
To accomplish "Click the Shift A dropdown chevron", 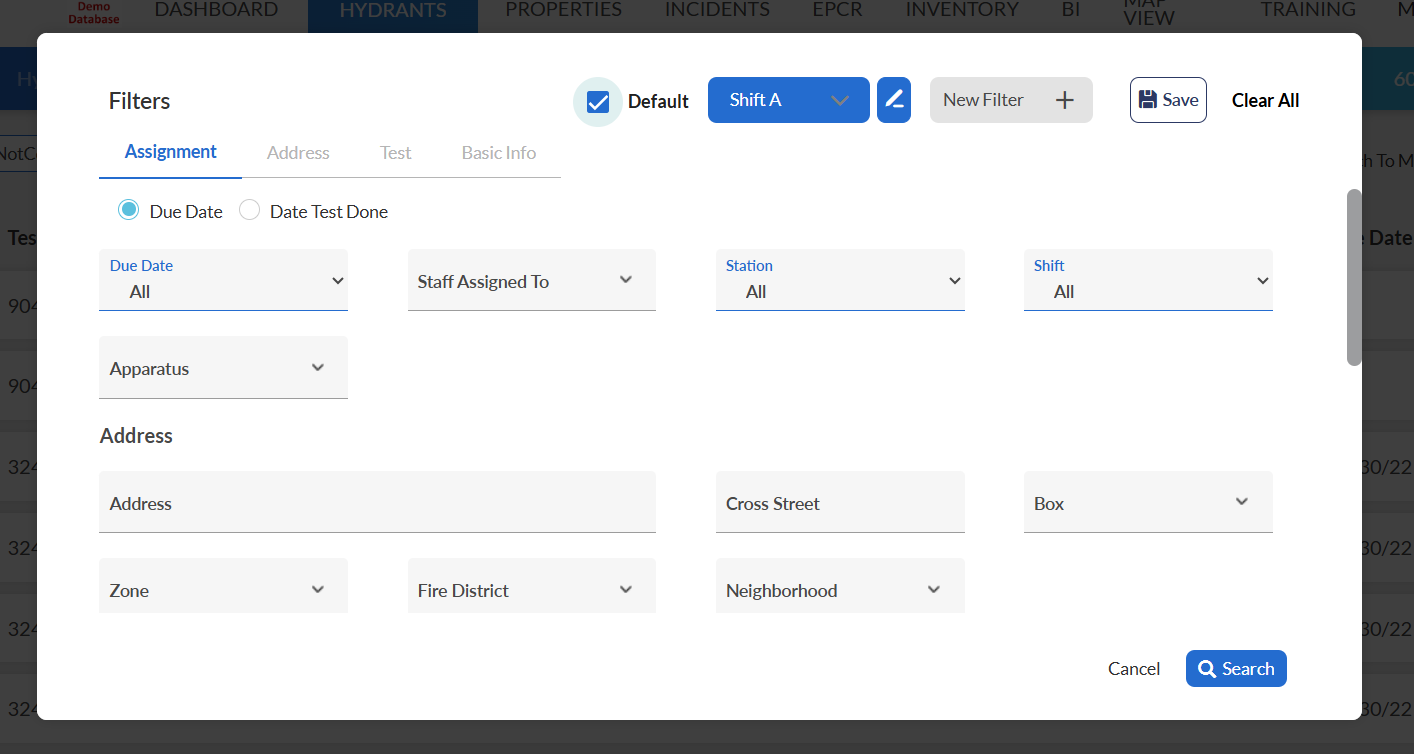I will [840, 100].
